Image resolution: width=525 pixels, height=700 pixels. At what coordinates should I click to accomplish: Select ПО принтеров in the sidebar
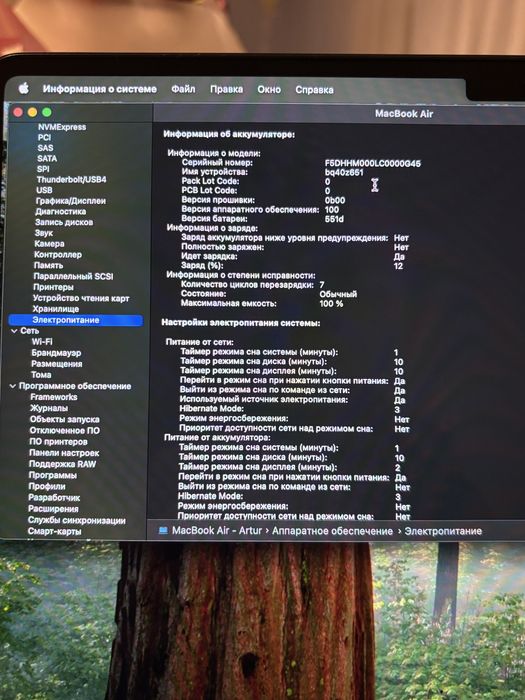(x=58, y=442)
